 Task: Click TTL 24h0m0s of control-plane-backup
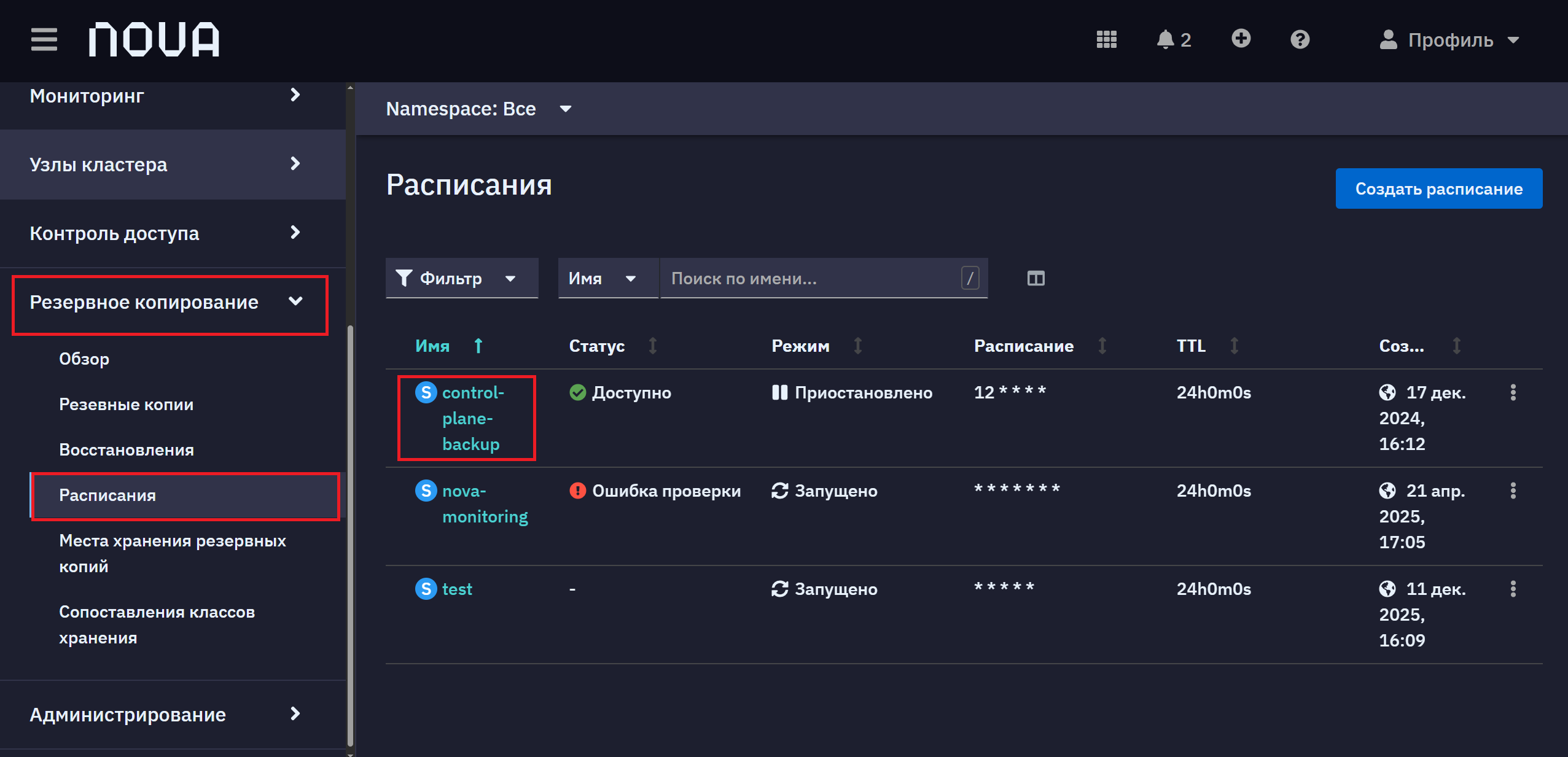1214,392
